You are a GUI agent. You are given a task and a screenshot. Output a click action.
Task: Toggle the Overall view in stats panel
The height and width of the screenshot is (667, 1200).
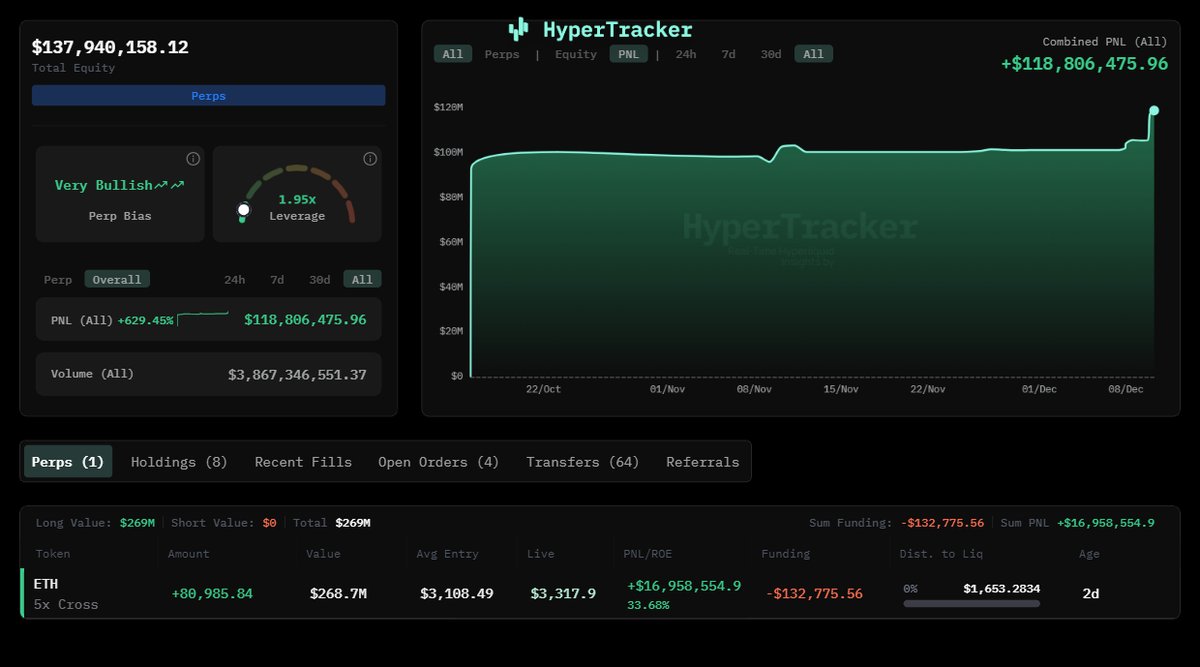[117, 280]
